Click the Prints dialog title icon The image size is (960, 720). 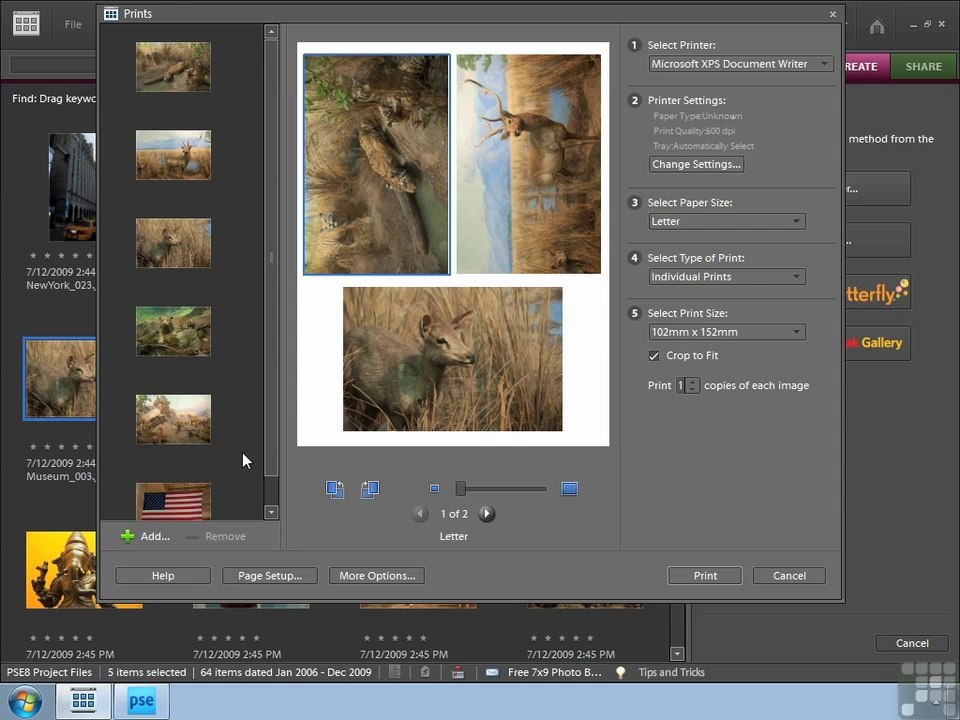[x=111, y=13]
